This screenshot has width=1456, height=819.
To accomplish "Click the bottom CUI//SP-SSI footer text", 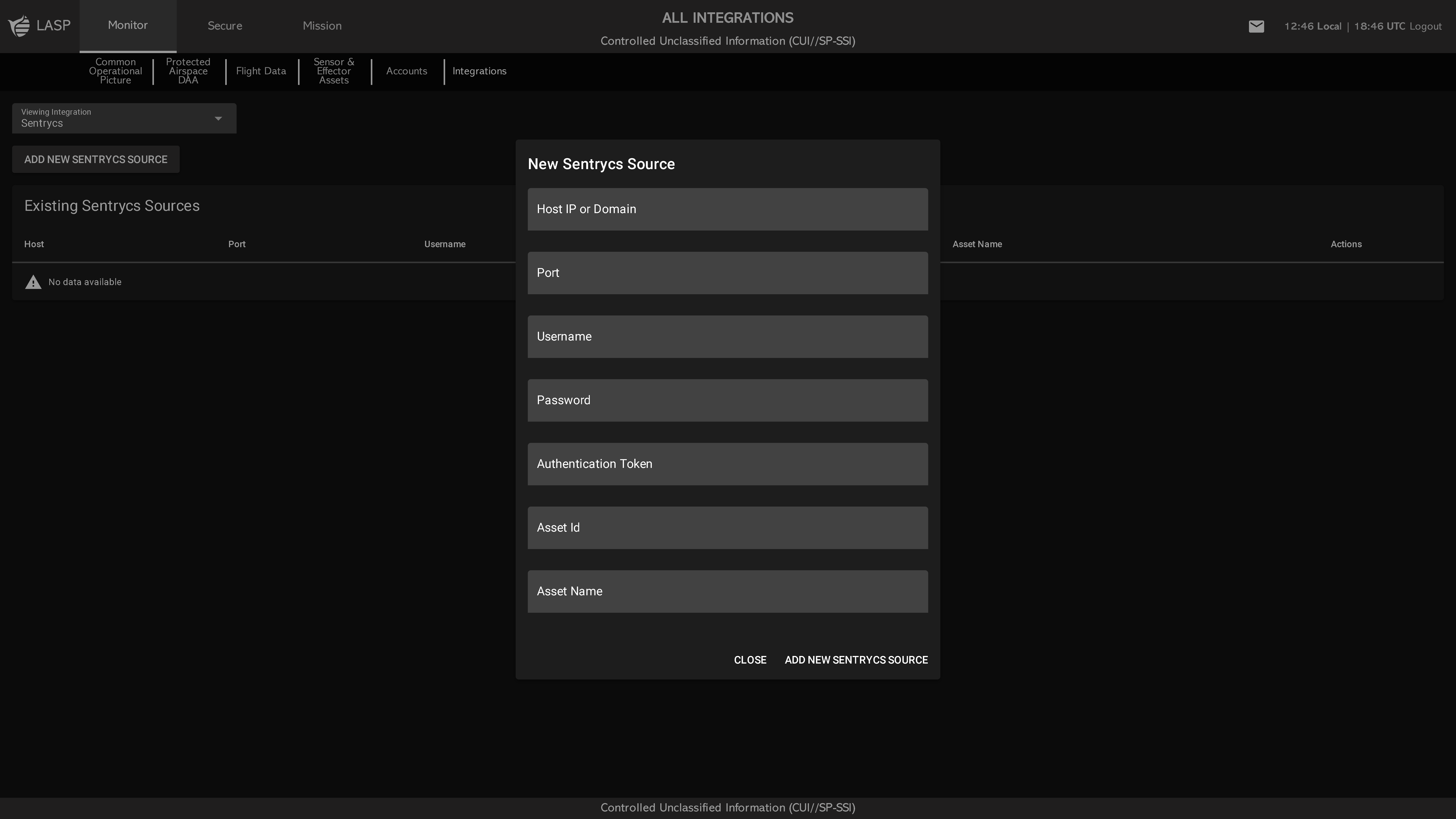I will [x=728, y=808].
